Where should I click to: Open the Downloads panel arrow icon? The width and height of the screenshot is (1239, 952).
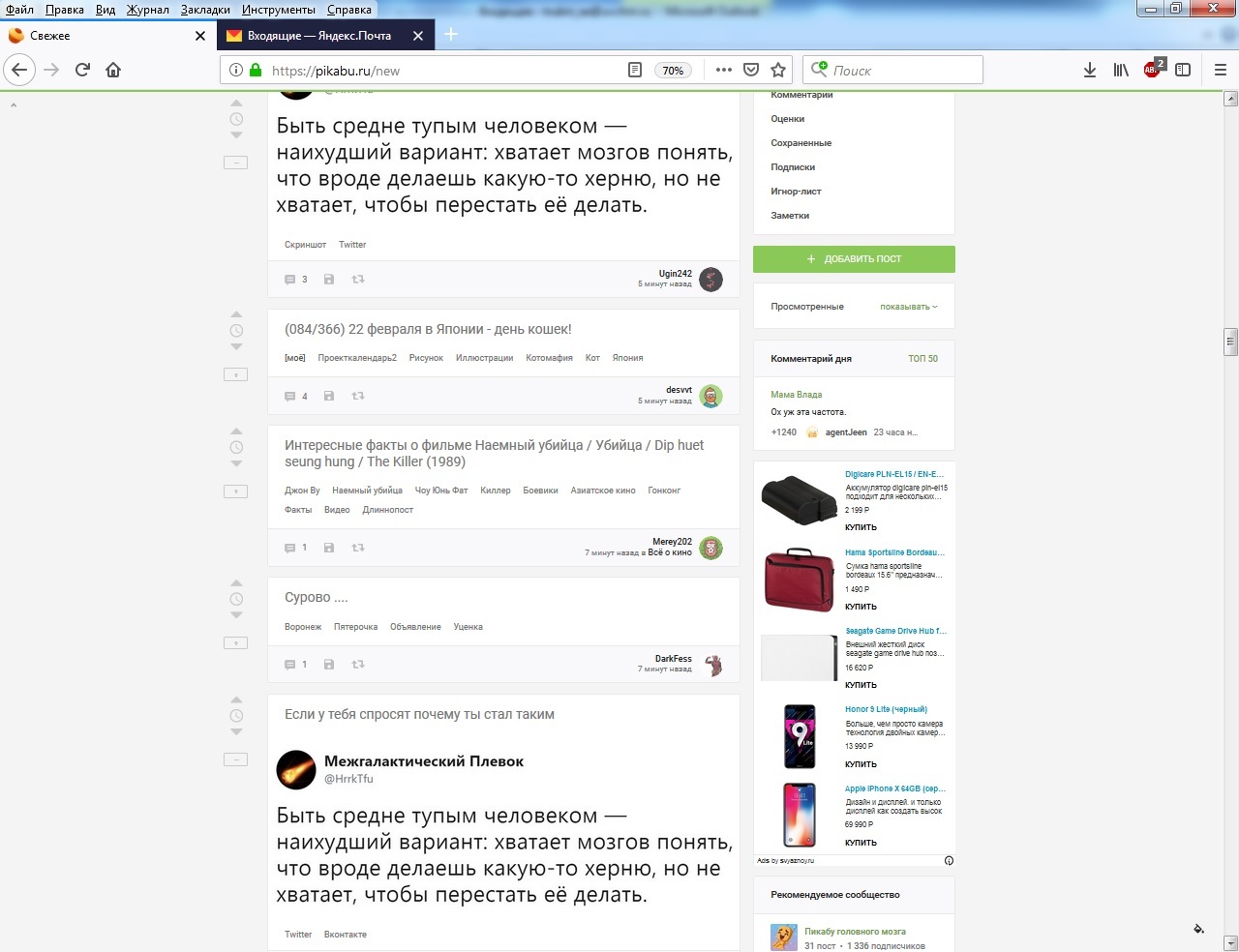click(1090, 70)
